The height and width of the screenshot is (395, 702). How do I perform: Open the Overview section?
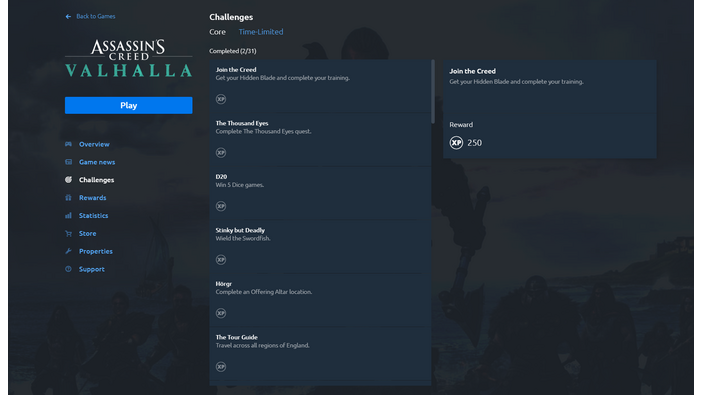[x=94, y=144]
